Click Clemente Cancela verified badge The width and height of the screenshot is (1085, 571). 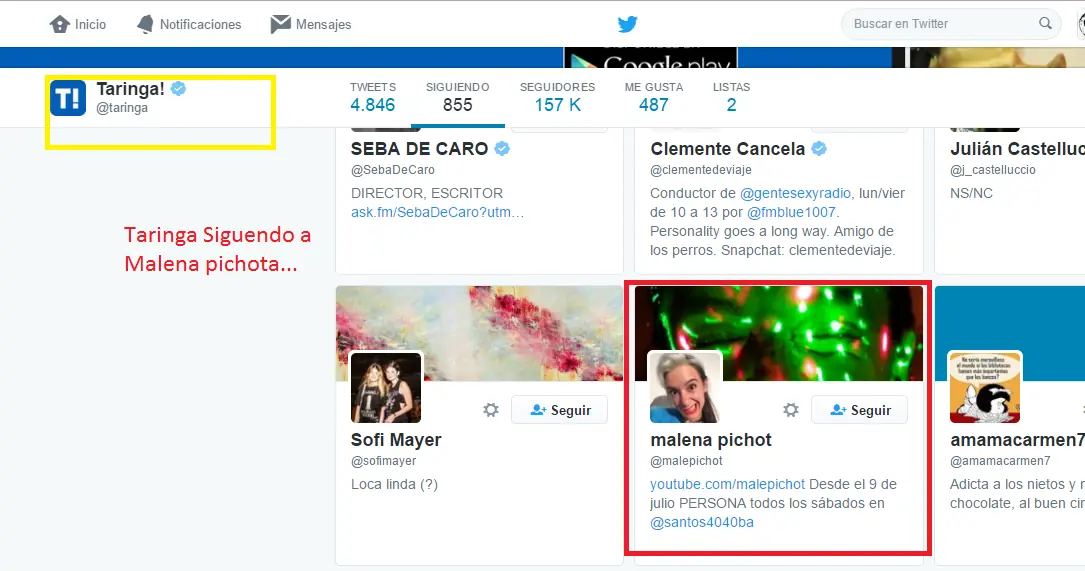(x=819, y=148)
